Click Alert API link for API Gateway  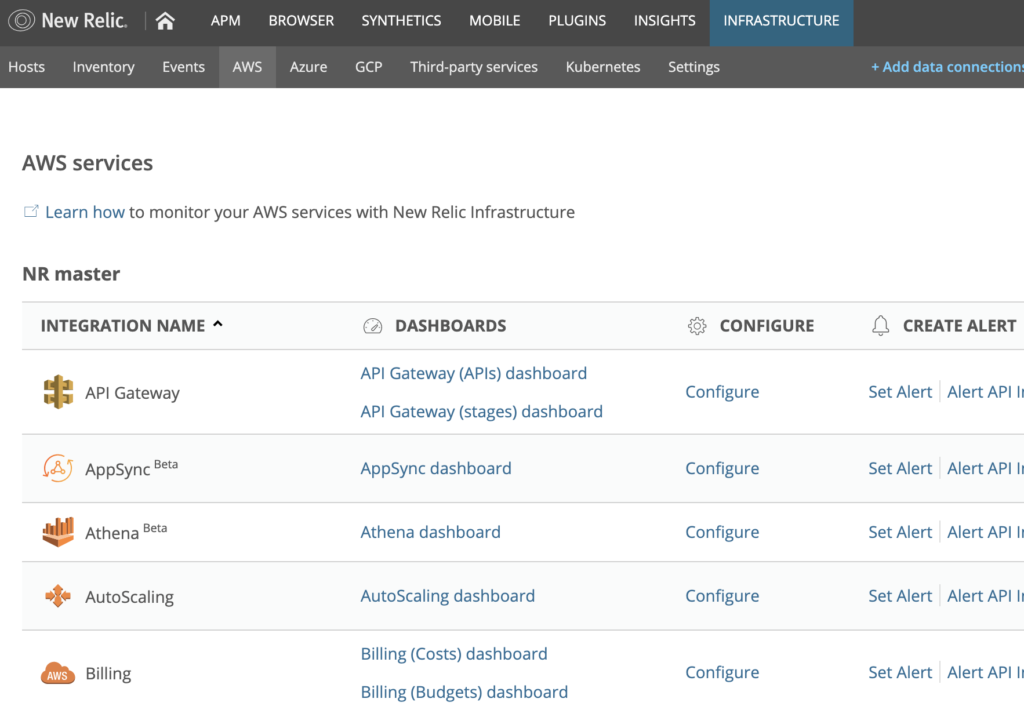(x=985, y=392)
